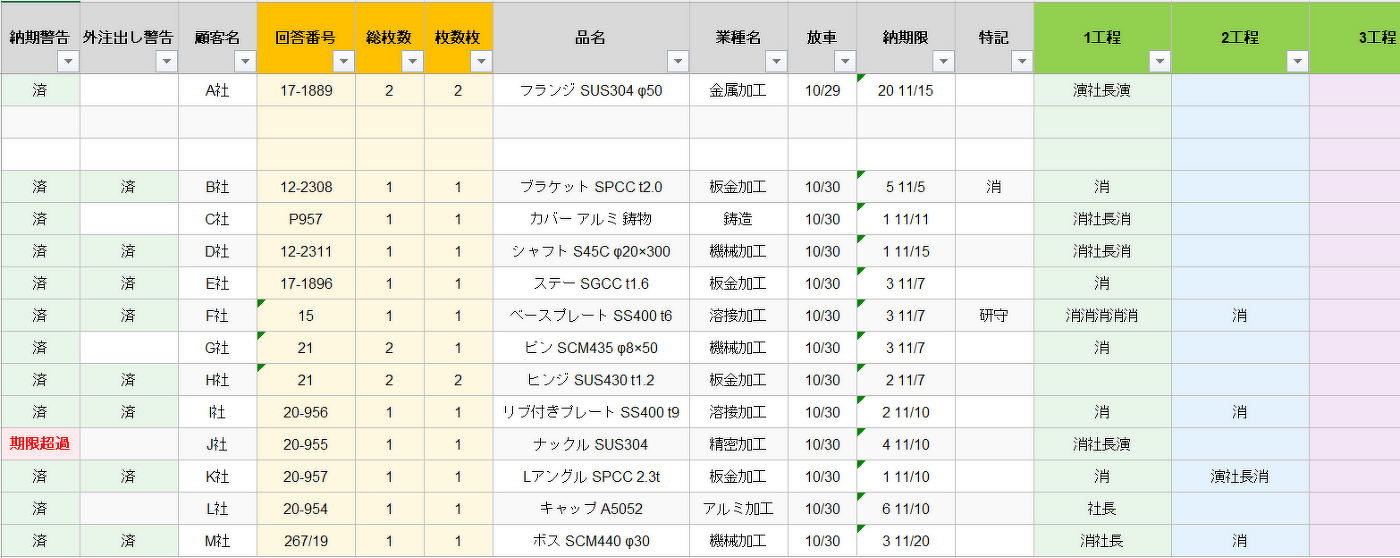Select the cell containing P957

pos(305,219)
